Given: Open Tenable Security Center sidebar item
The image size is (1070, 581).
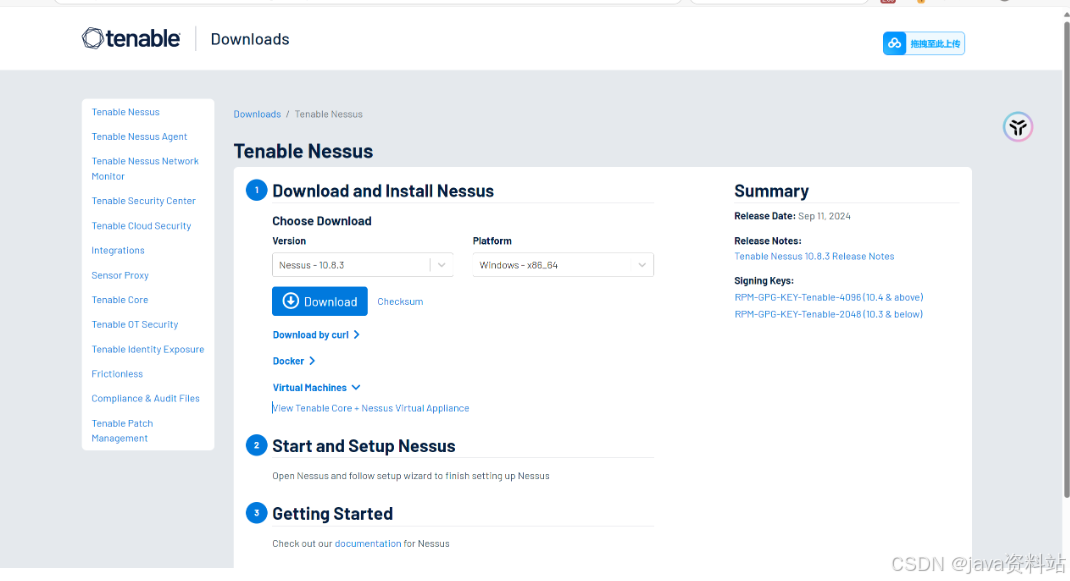Looking at the screenshot, I should 143,201.
